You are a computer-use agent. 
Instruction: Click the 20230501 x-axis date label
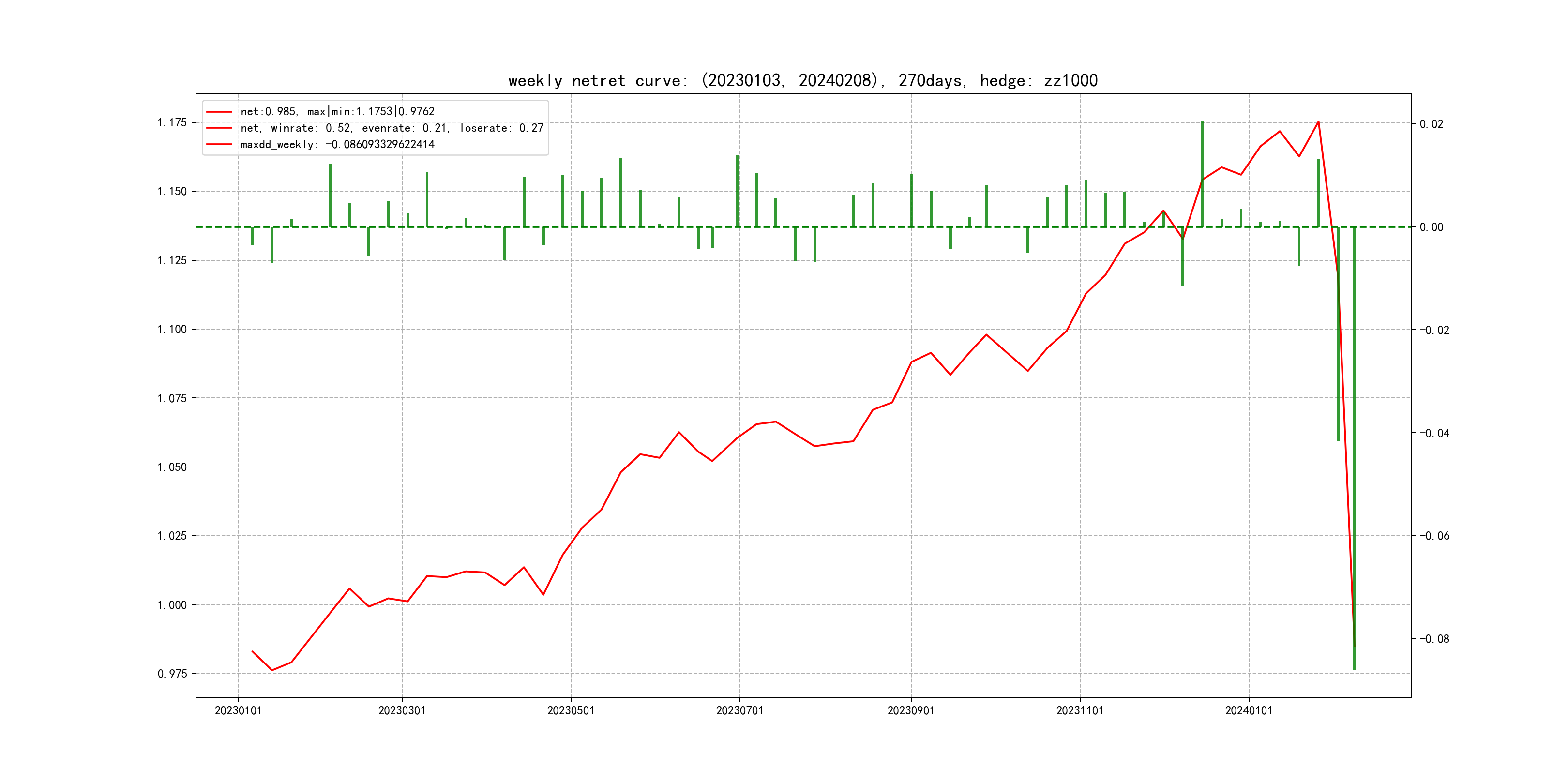pos(571,710)
